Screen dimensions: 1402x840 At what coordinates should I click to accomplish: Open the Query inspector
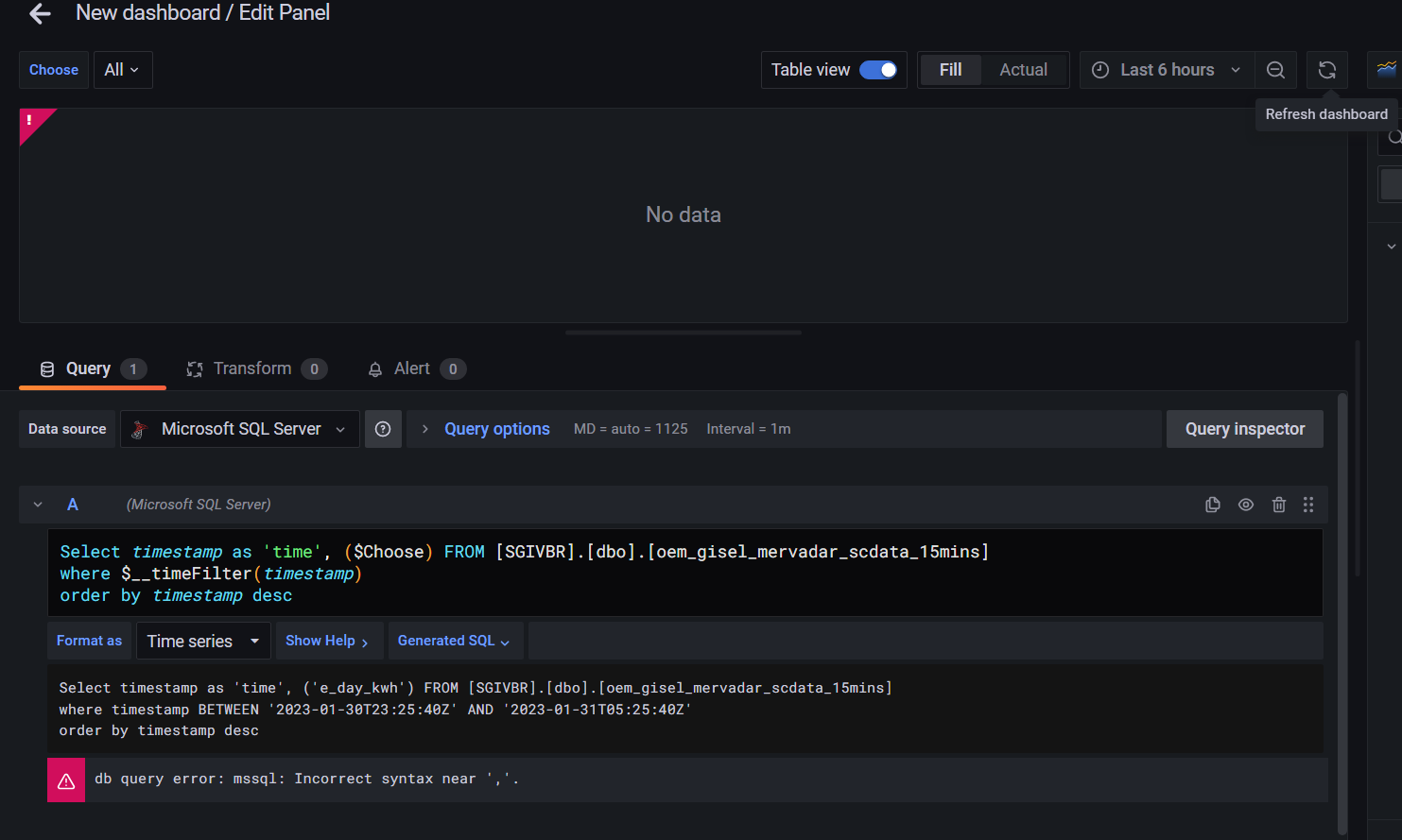(x=1244, y=429)
